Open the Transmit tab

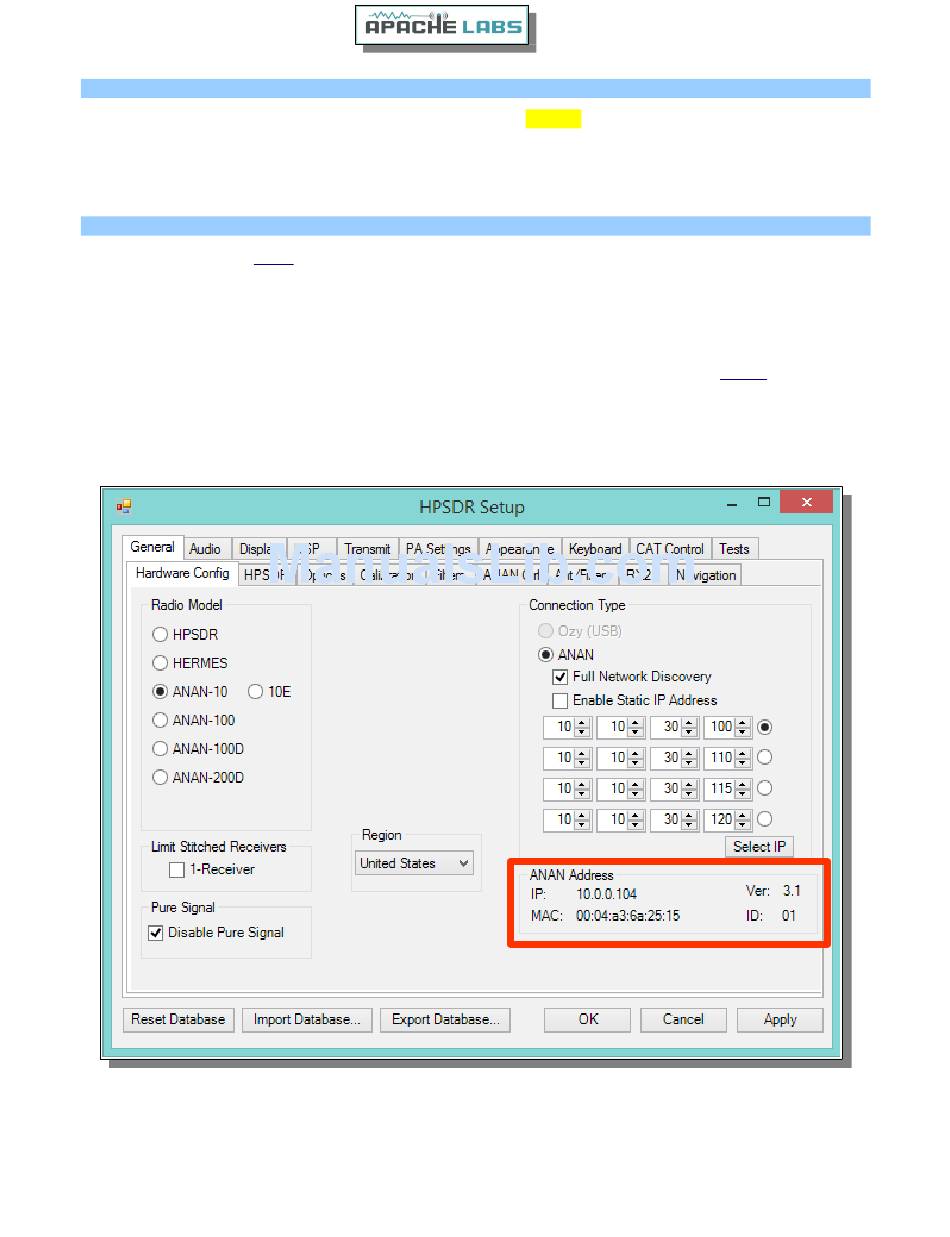[367, 549]
